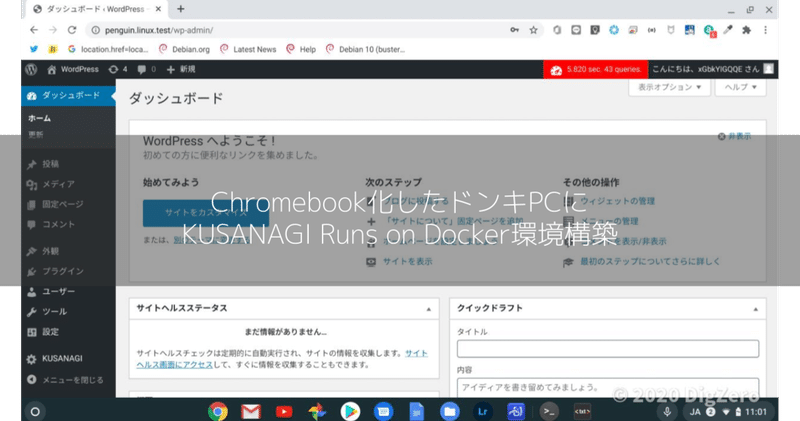
Task: Collapse the サイトヘルスステータス panel
Action: point(429,309)
